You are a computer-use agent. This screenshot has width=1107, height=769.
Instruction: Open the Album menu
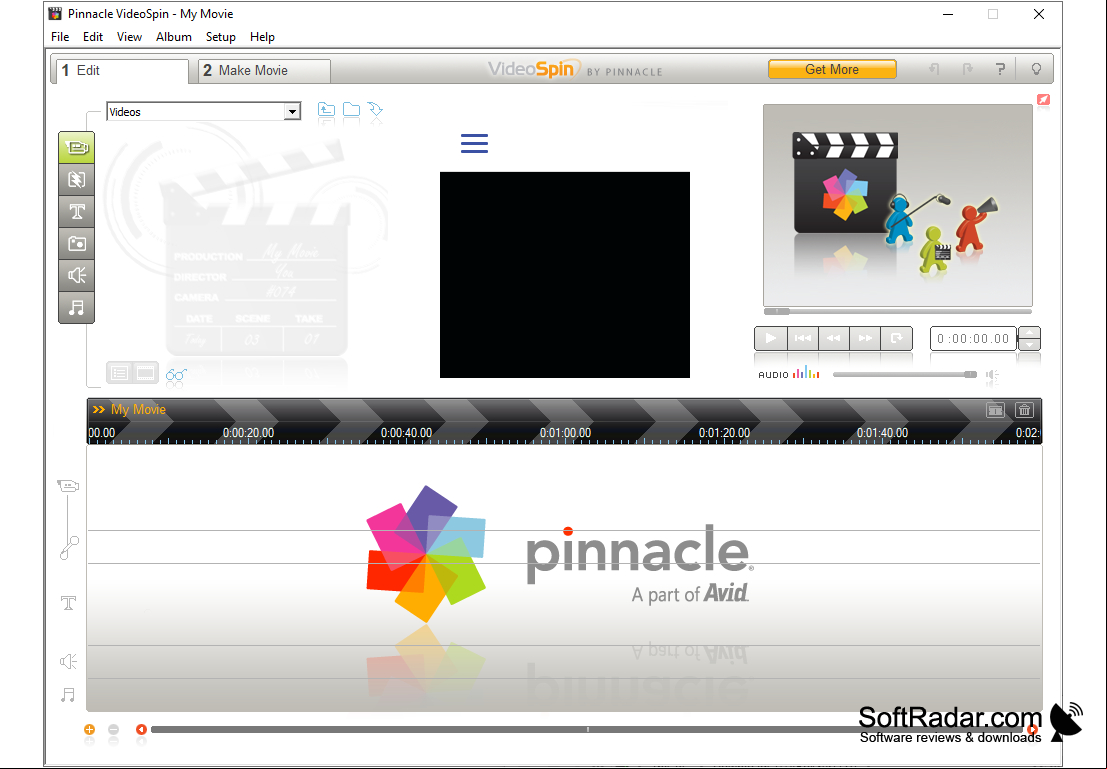174,37
